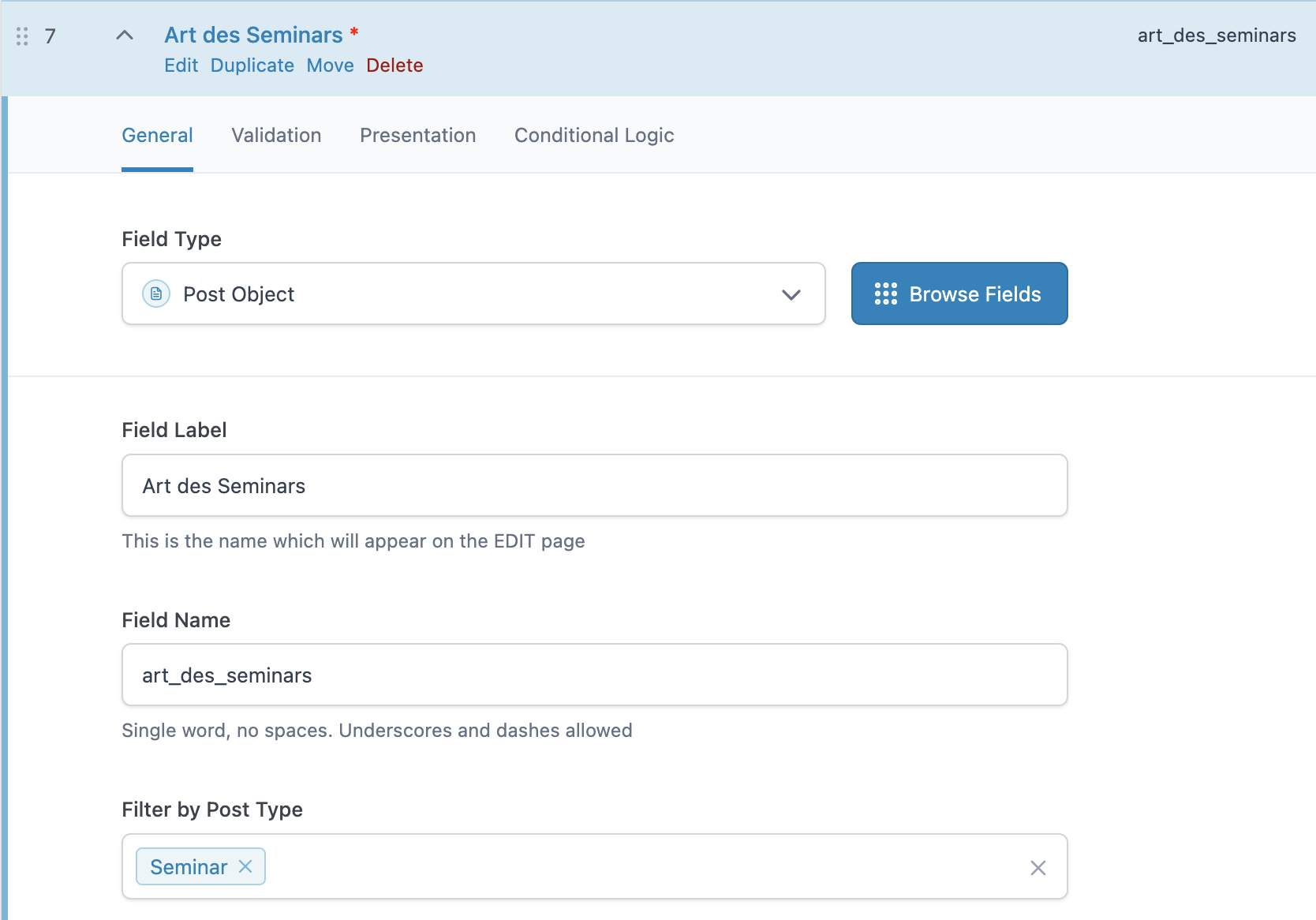Remove the Seminar post type tag
The width and height of the screenshot is (1316, 920).
(x=245, y=866)
